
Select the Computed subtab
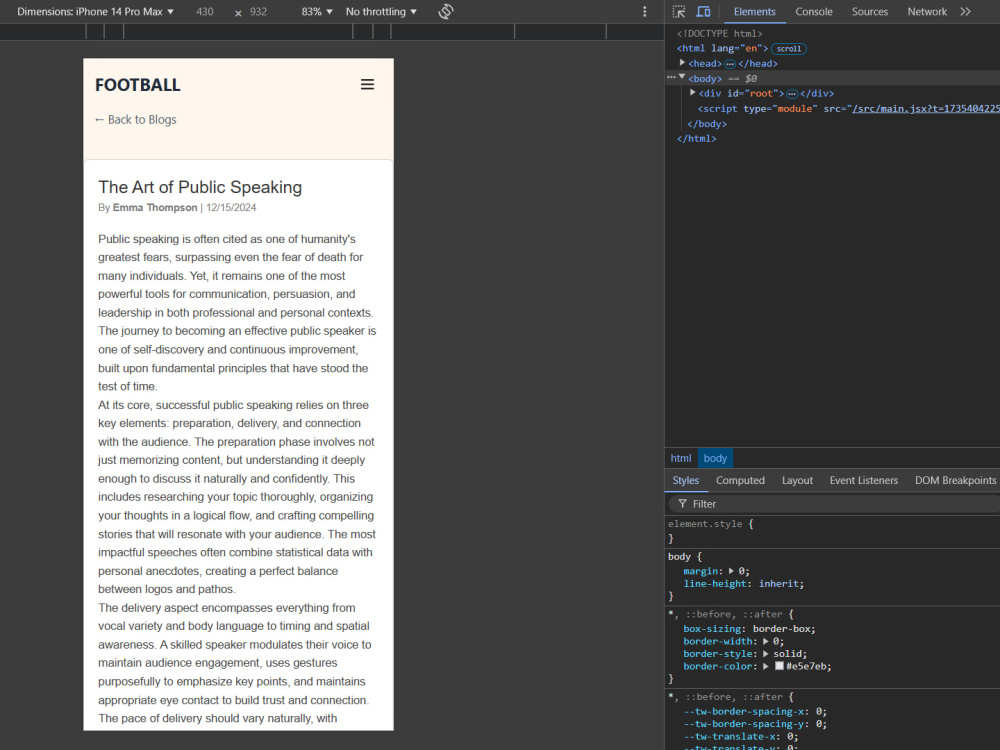[740, 480]
